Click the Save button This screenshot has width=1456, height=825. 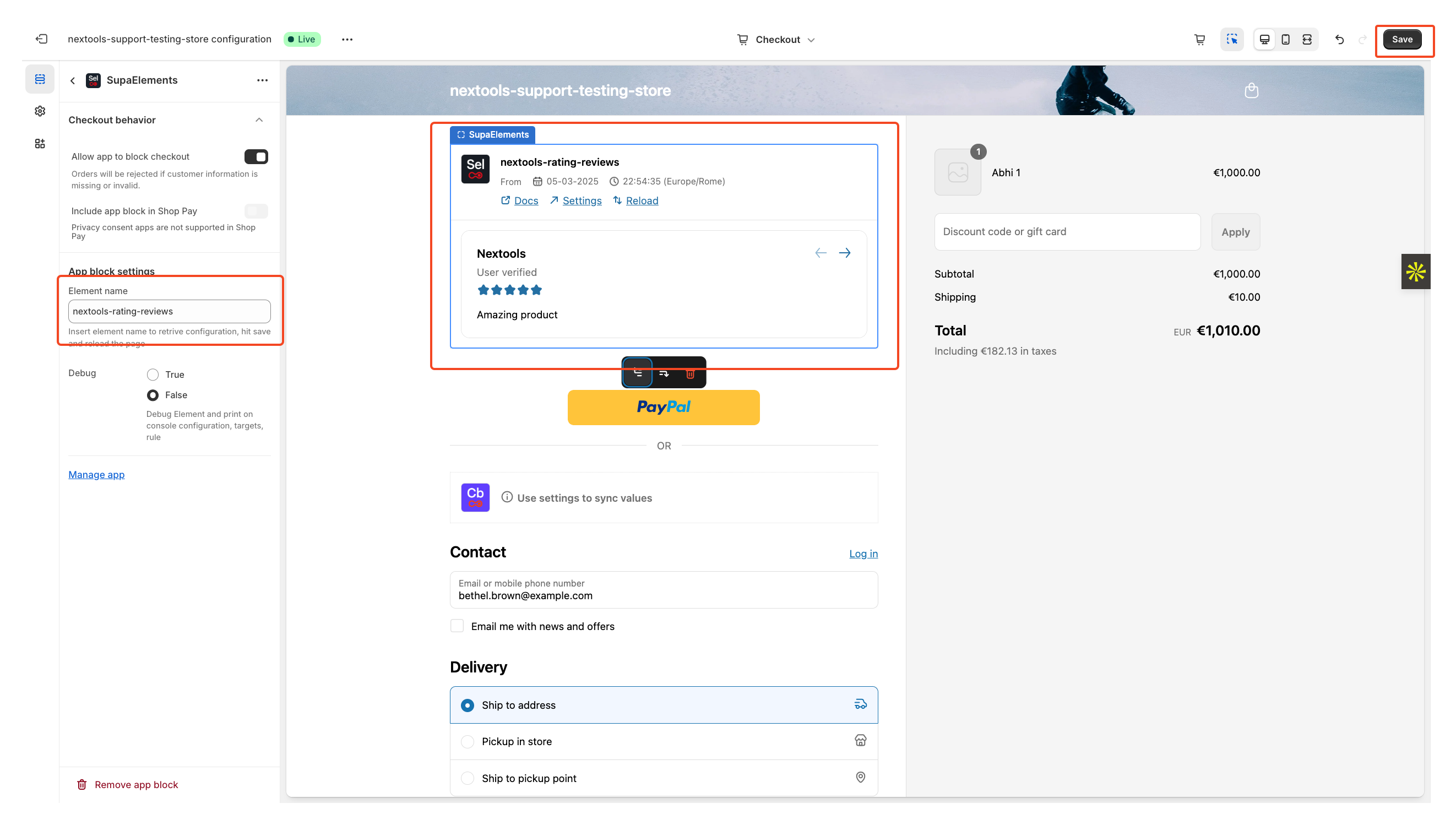1402,40
